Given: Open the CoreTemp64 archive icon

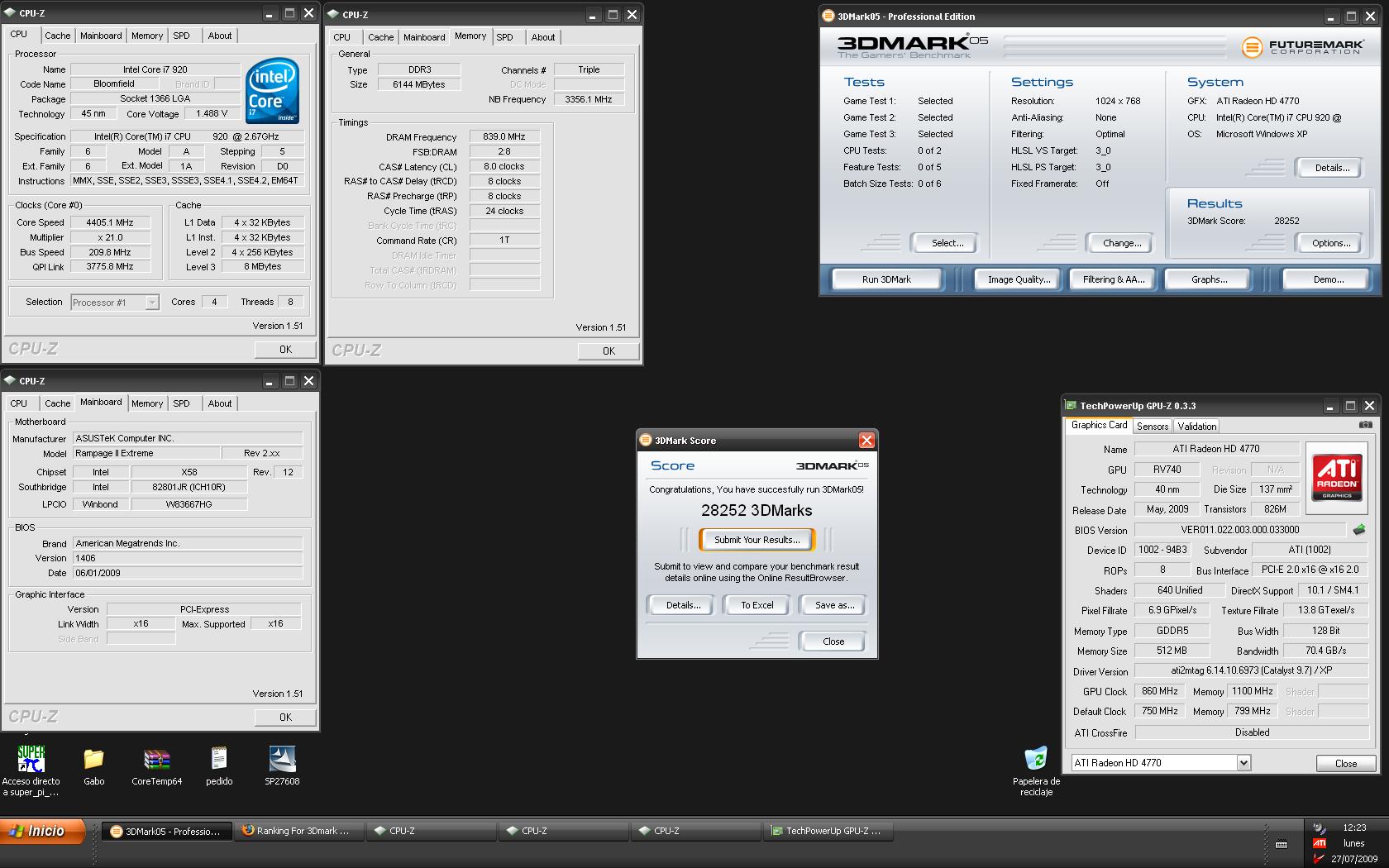Looking at the screenshot, I should tap(156, 759).
